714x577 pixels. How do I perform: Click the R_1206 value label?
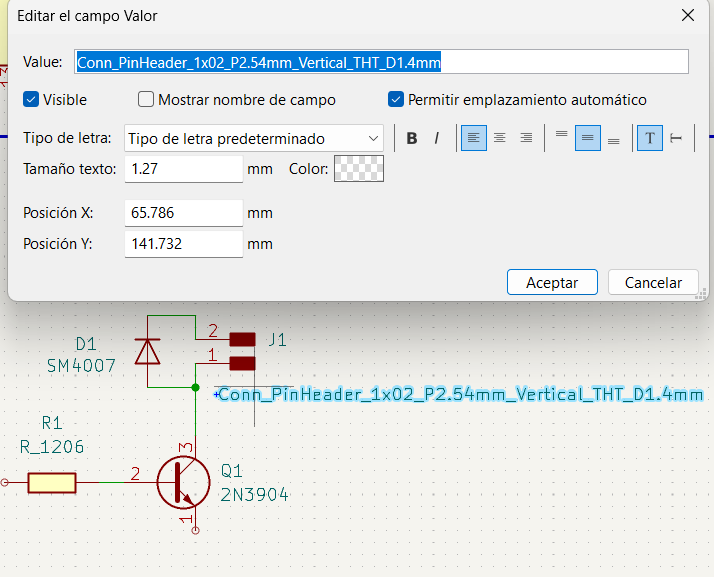pos(52,447)
